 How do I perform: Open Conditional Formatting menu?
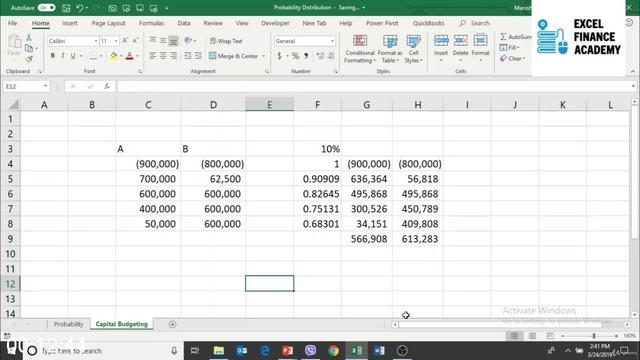[360, 49]
